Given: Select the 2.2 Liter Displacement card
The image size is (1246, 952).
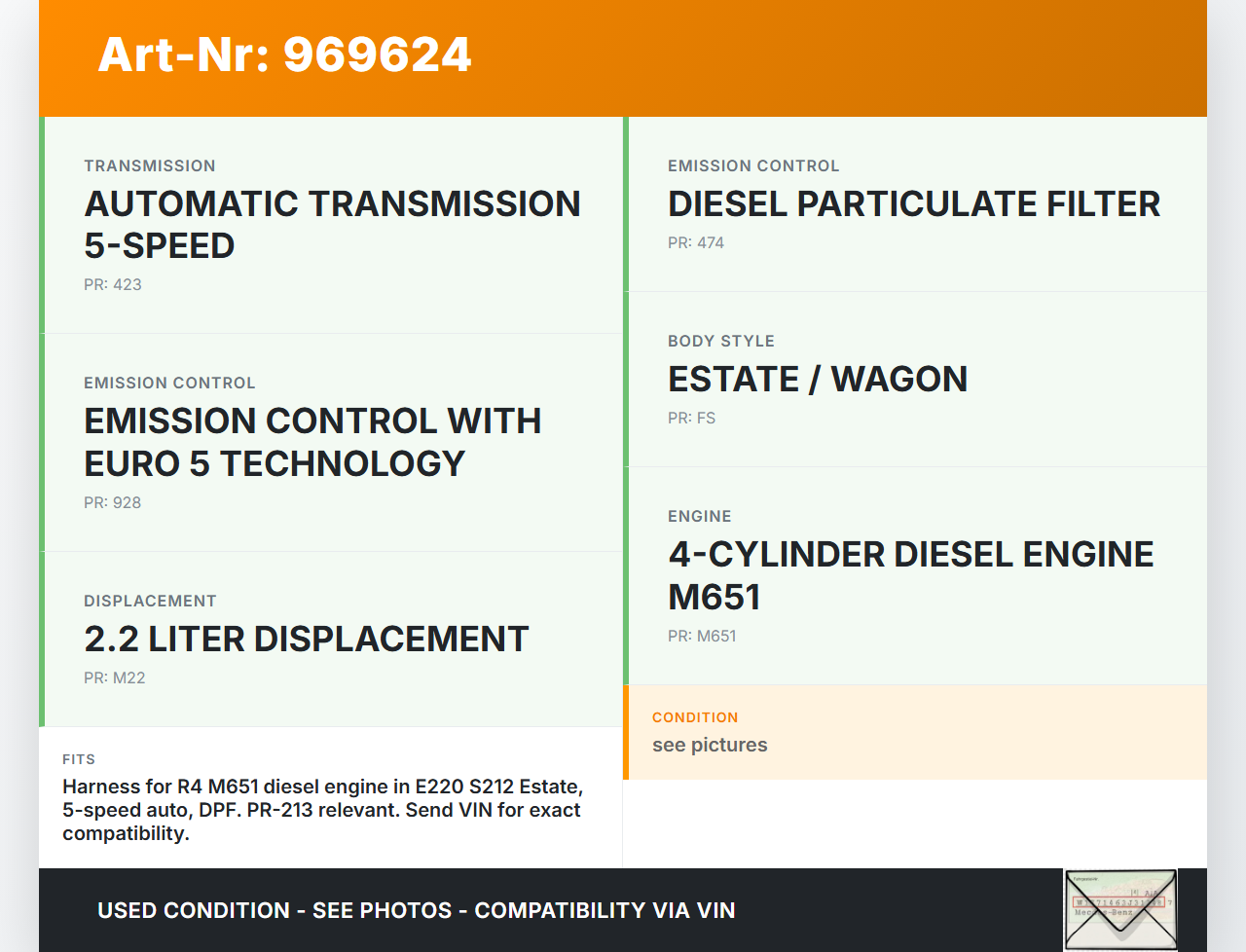Looking at the screenshot, I should coord(333,639).
